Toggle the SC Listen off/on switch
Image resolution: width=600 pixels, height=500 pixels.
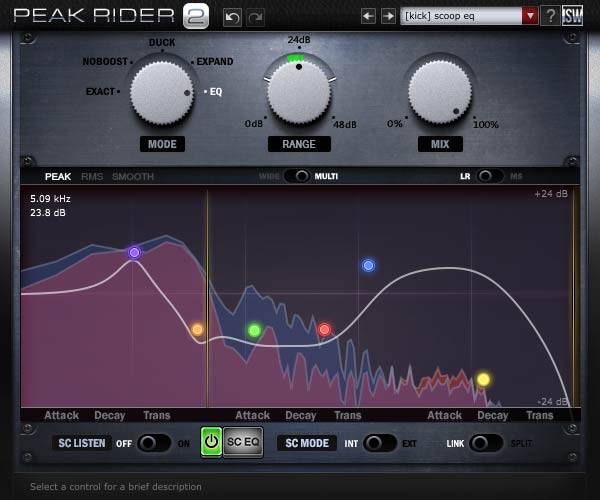(x=153, y=442)
